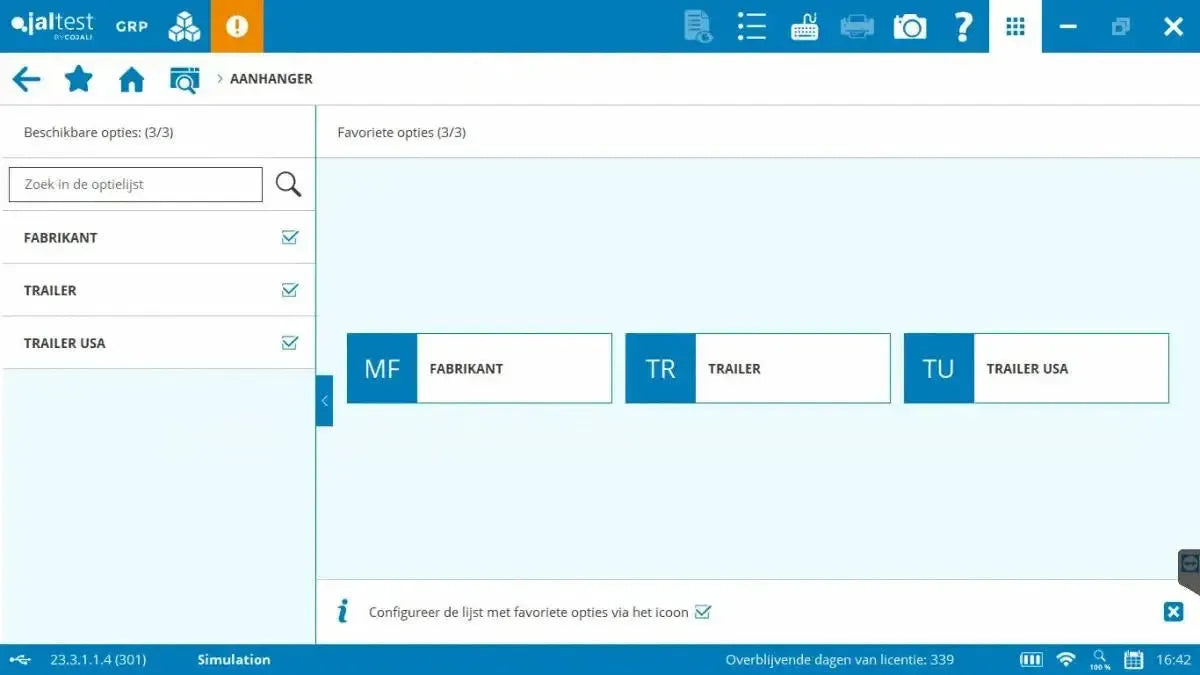Dismiss the info bar with X button
The image size is (1200, 675).
1173,612
